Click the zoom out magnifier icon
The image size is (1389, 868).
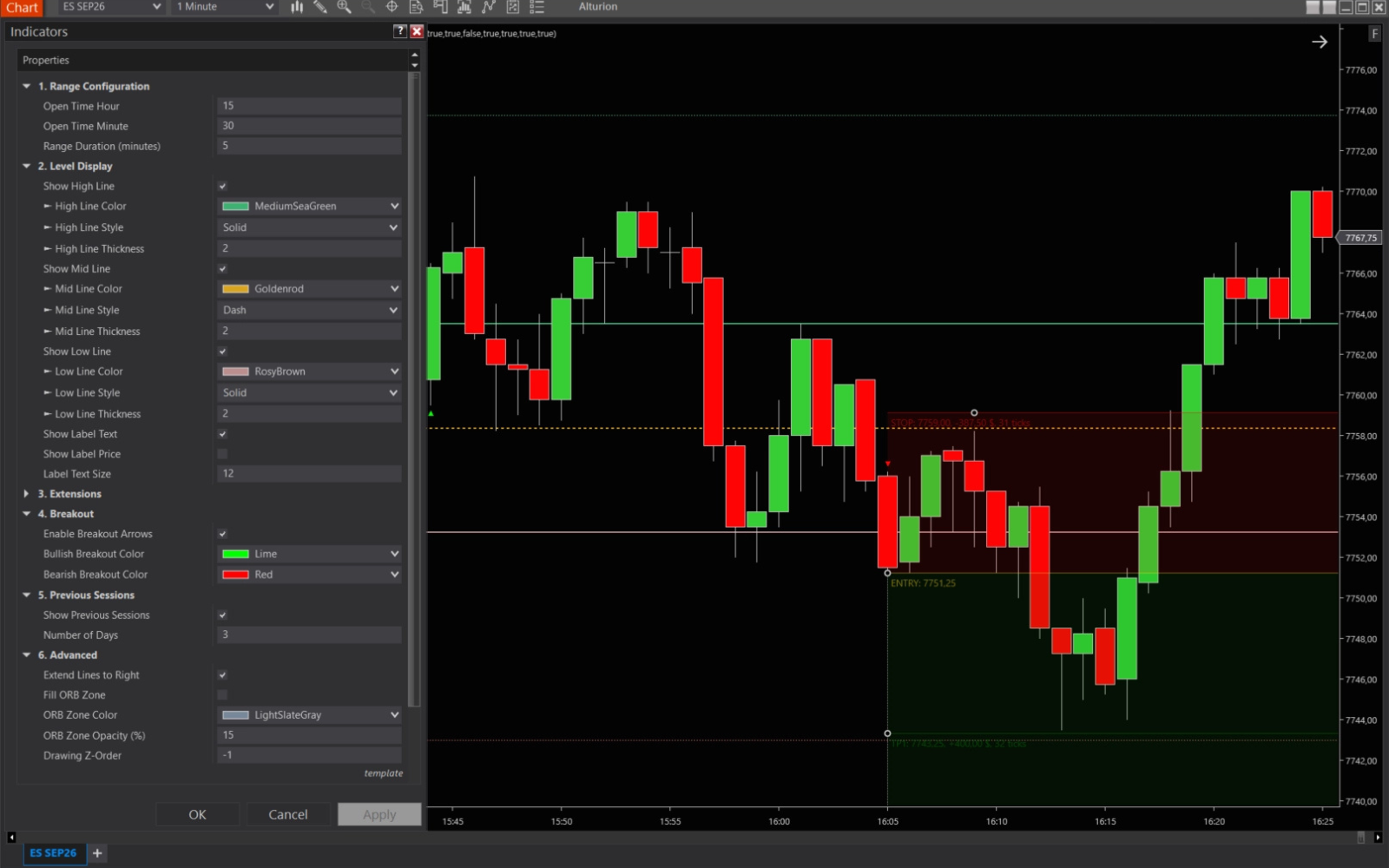(x=368, y=7)
